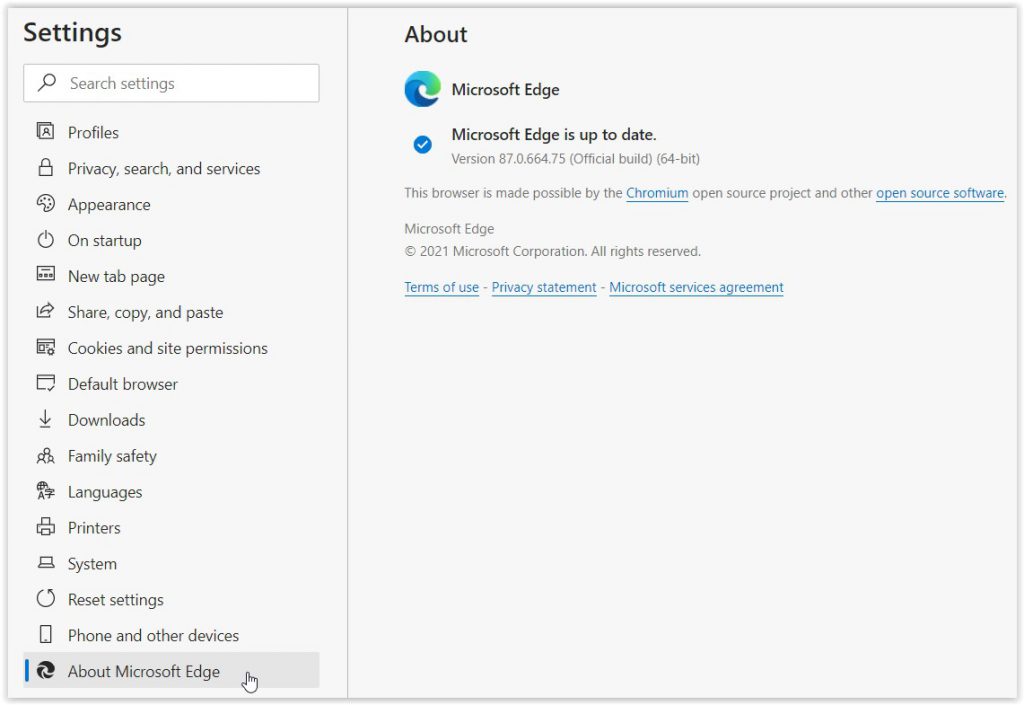Click 'Microsoft Edge is up to date.' text

pyautogui.click(x=554, y=134)
